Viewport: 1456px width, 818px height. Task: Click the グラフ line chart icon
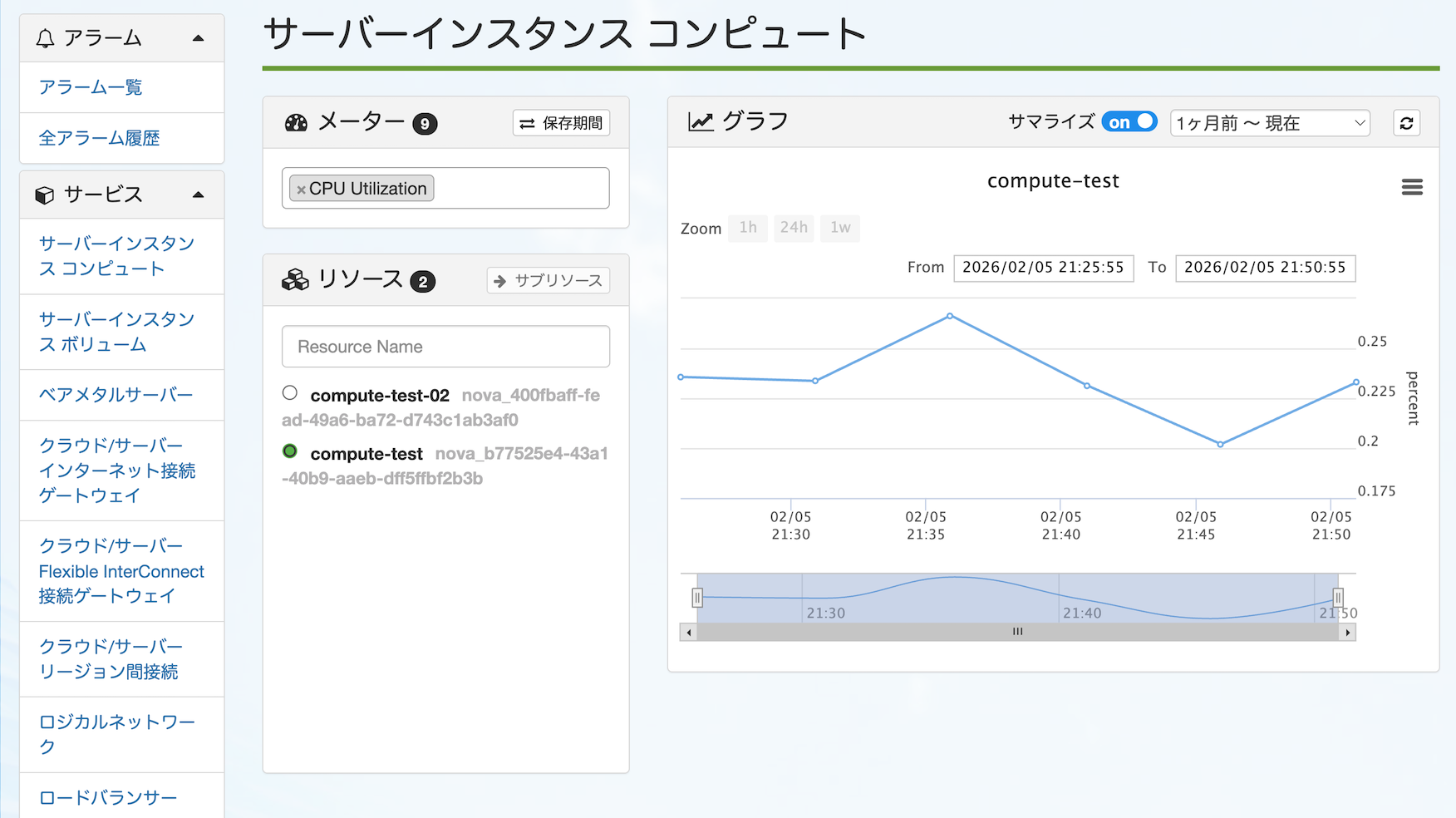pos(701,121)
